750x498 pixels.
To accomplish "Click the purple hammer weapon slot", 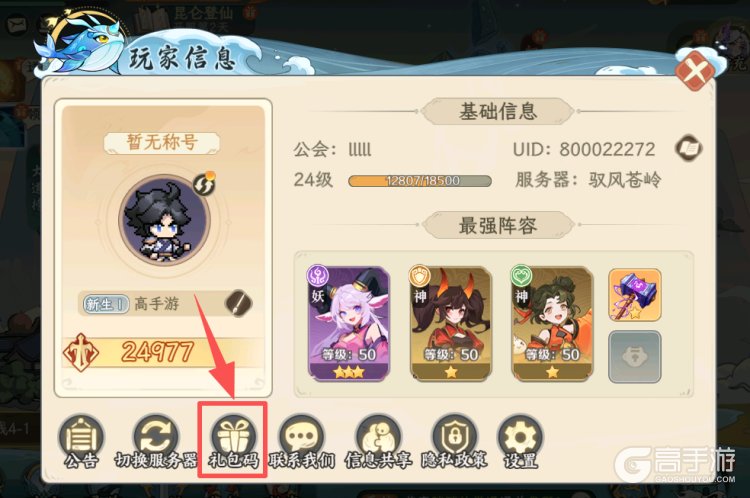I will click(x=635, y=295).
